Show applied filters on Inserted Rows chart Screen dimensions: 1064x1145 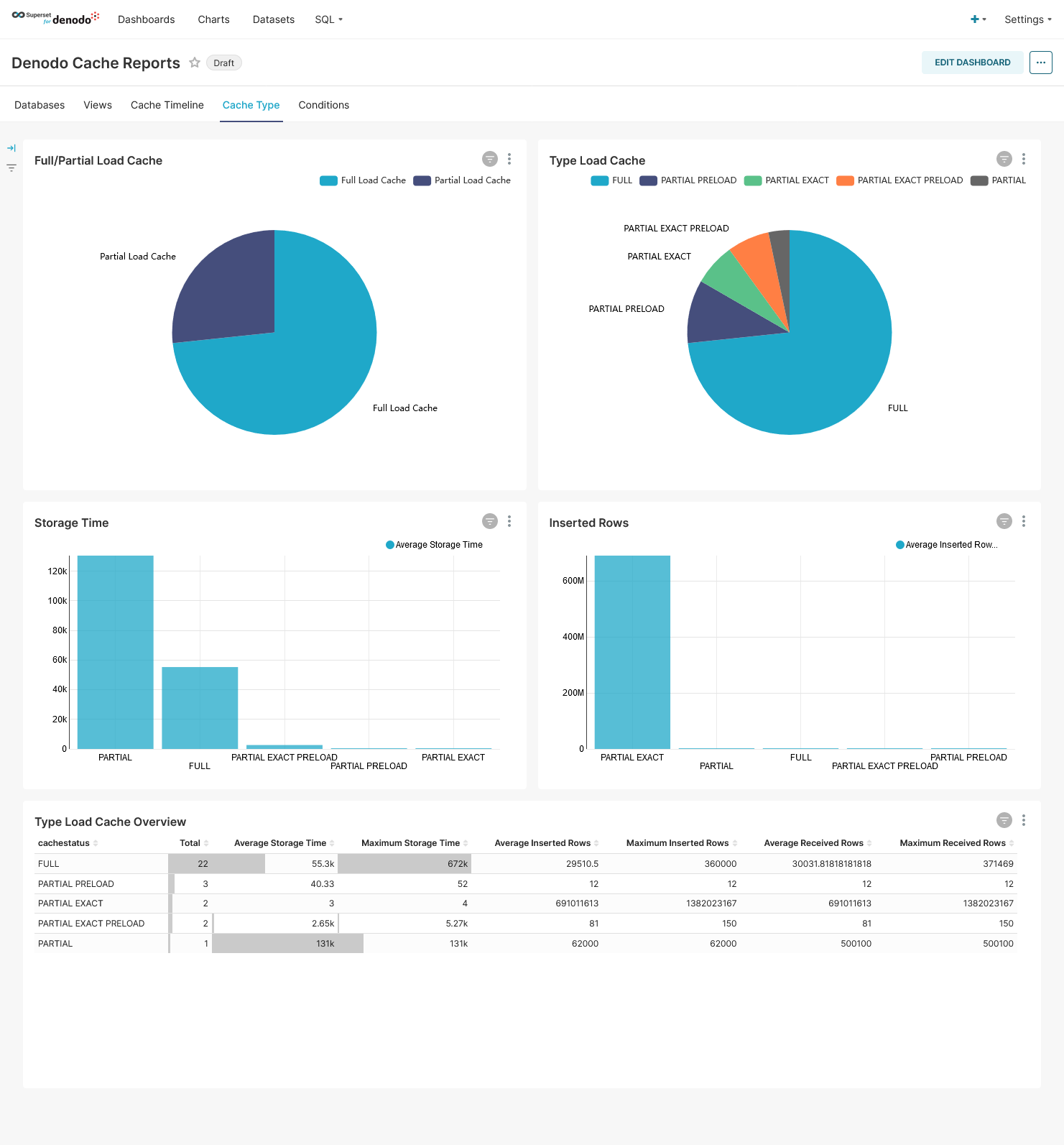tap(1004, 521)
